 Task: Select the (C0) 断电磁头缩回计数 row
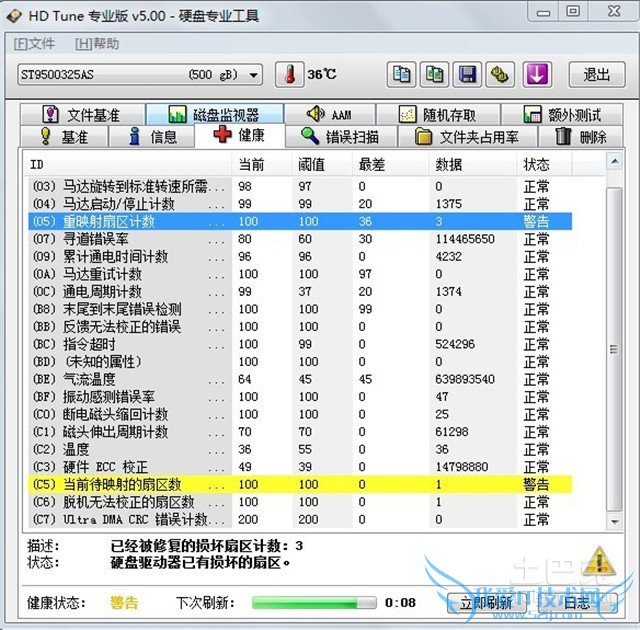300,415
